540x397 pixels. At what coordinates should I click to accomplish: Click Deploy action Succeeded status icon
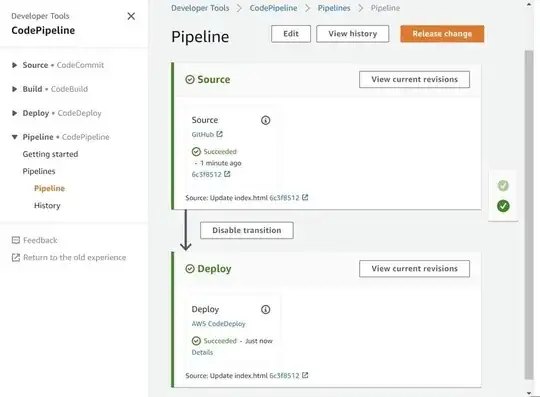coord(196,341)
